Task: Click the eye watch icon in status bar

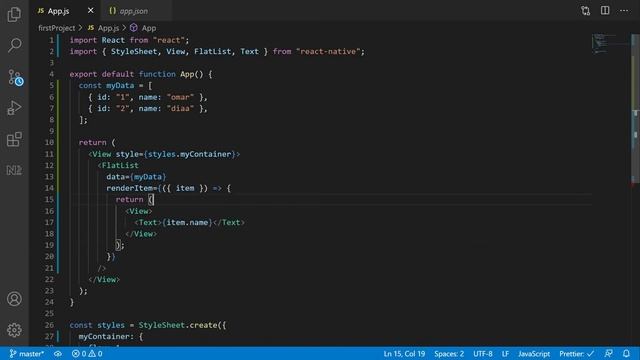Action: (x=58, y=353)
